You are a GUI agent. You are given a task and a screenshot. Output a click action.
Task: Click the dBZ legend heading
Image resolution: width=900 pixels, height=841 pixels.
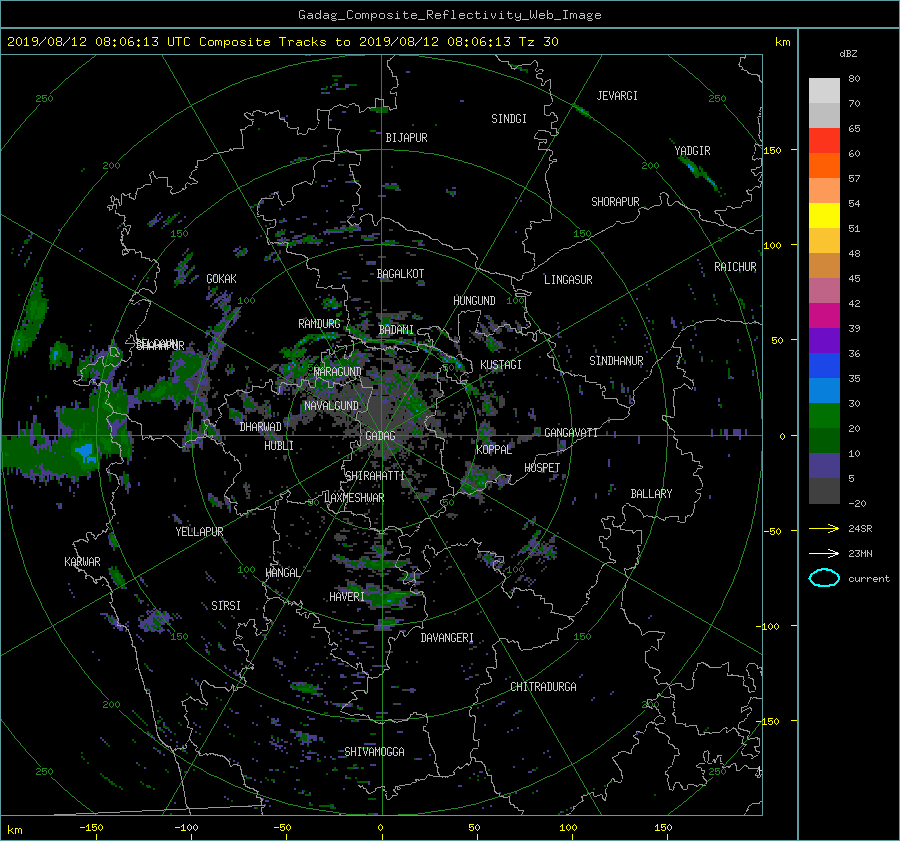pyautogui.click(x=848, y=53)
